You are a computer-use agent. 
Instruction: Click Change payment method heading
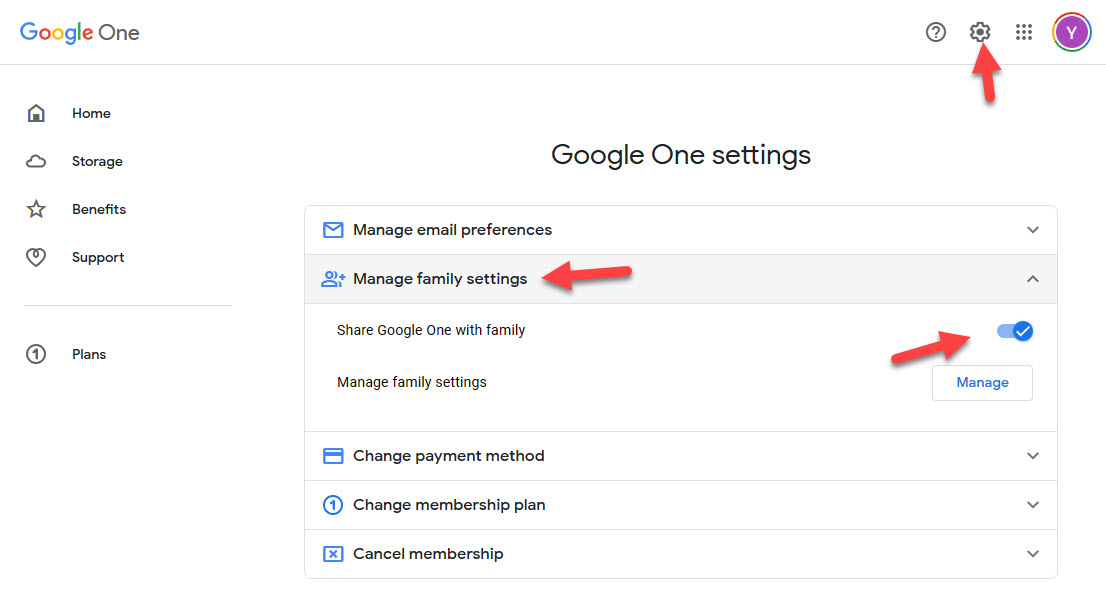point(449,456)
